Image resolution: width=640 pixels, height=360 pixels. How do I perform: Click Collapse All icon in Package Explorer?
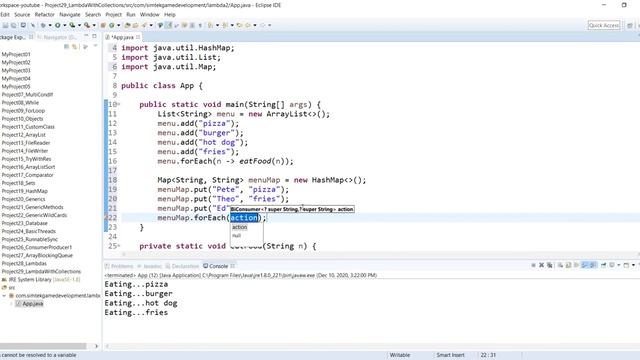click(67, 47)
